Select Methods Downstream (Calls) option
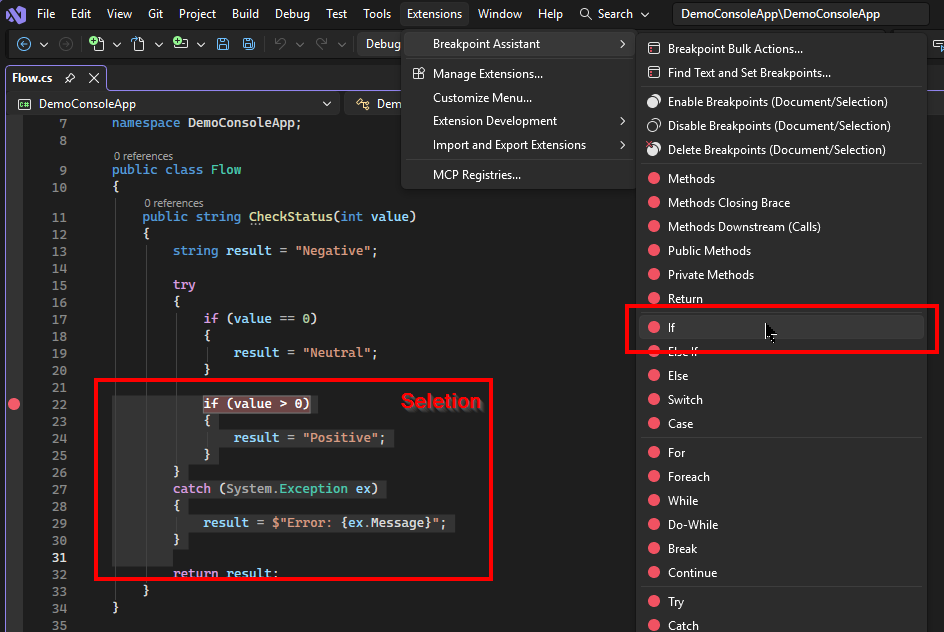The height and width of the screenshot is (632, 944). pos(781,227)
